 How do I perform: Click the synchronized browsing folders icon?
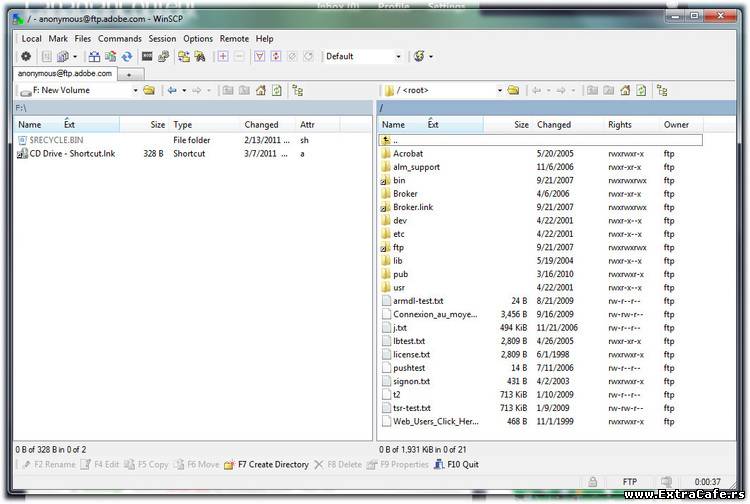click(184, 56)
